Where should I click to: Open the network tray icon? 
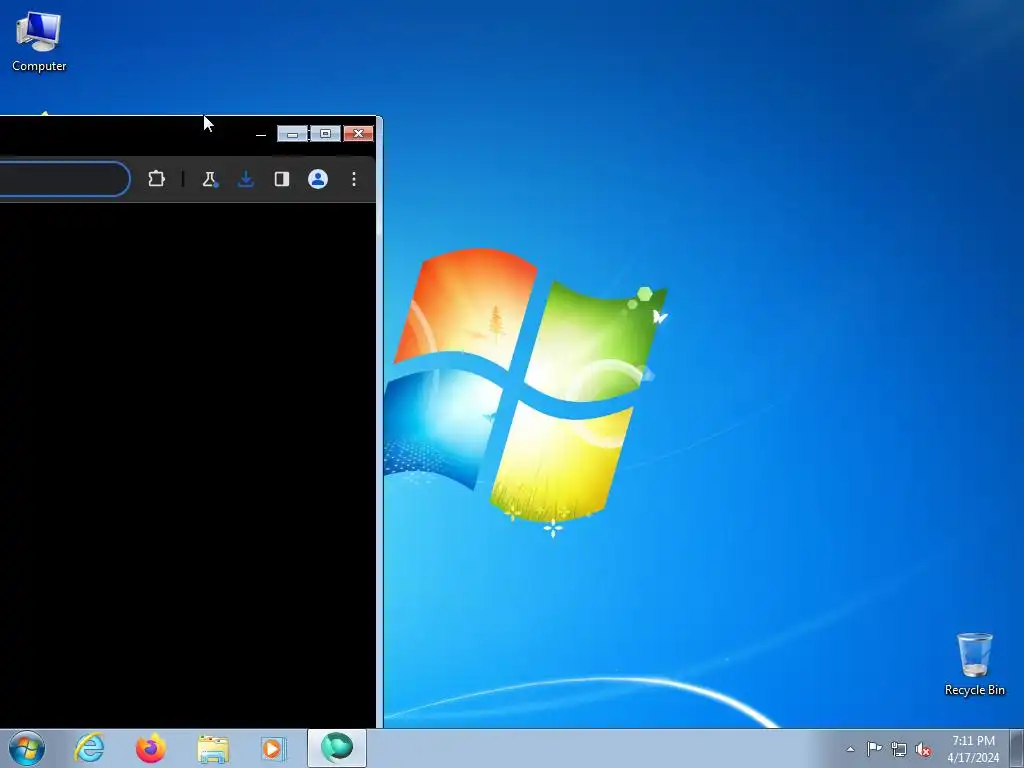[899, 750]
